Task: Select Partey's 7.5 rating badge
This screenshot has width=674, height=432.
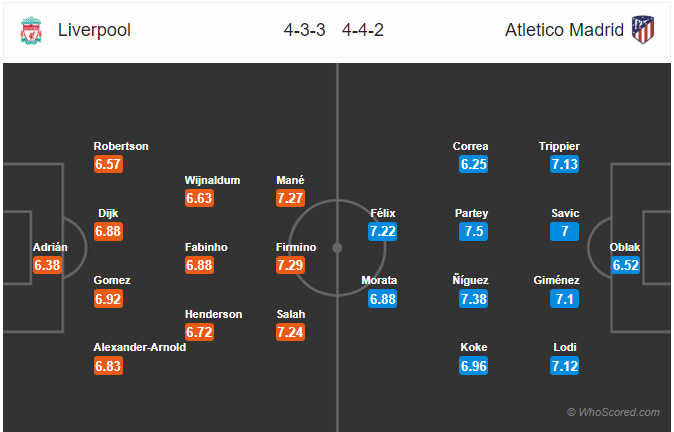Action: (x=473, y=232)
